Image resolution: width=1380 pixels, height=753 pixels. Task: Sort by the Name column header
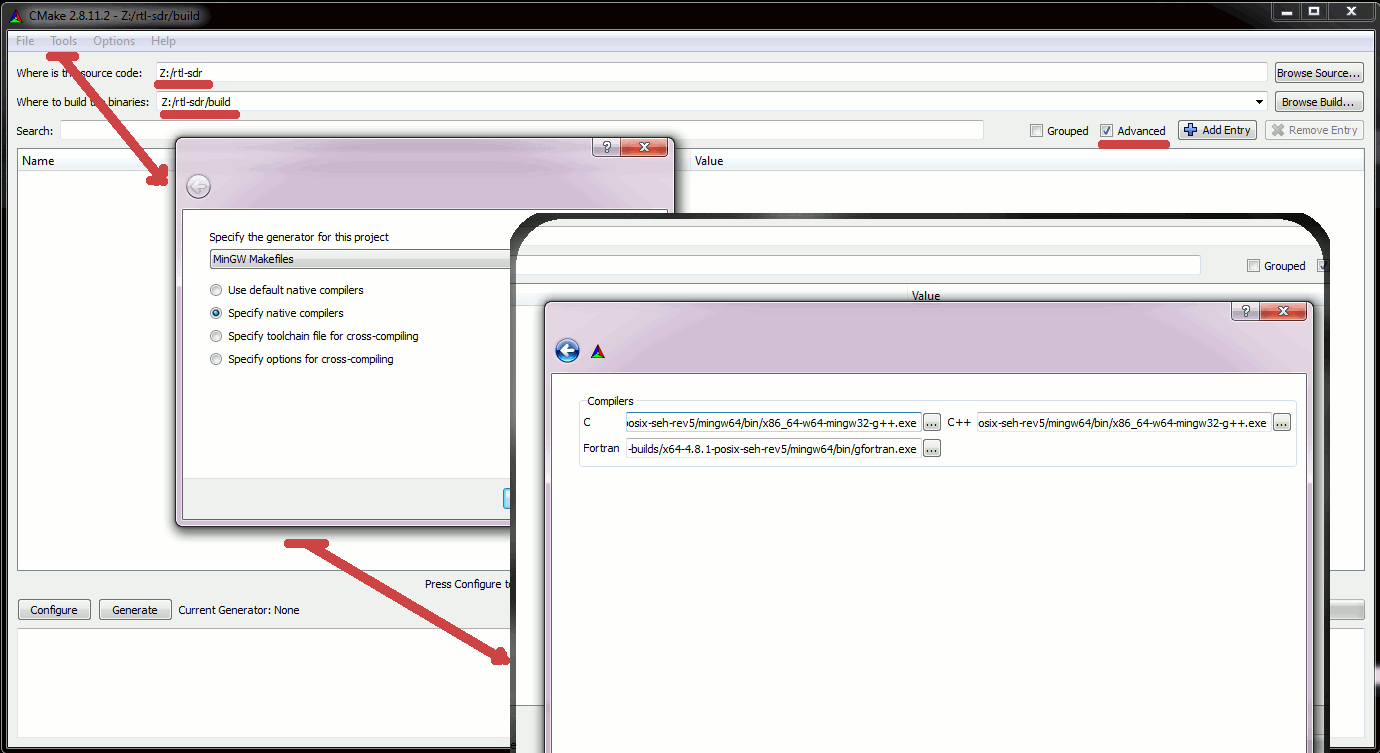point(96,161)
